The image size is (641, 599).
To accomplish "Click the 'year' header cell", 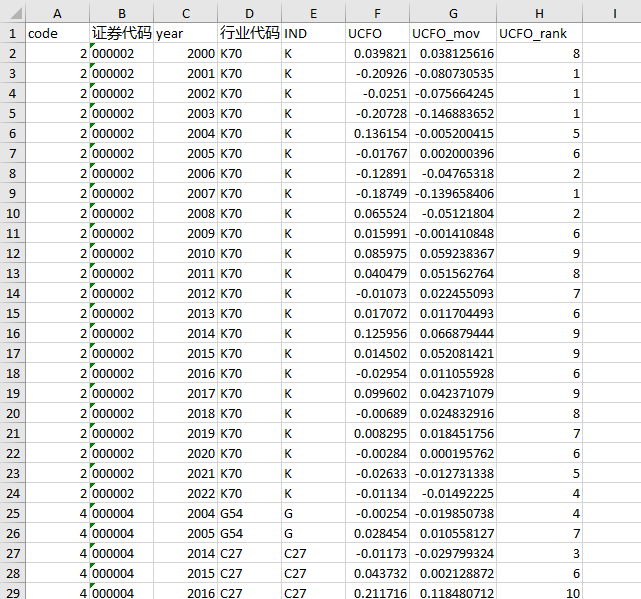I will (186, 33).
